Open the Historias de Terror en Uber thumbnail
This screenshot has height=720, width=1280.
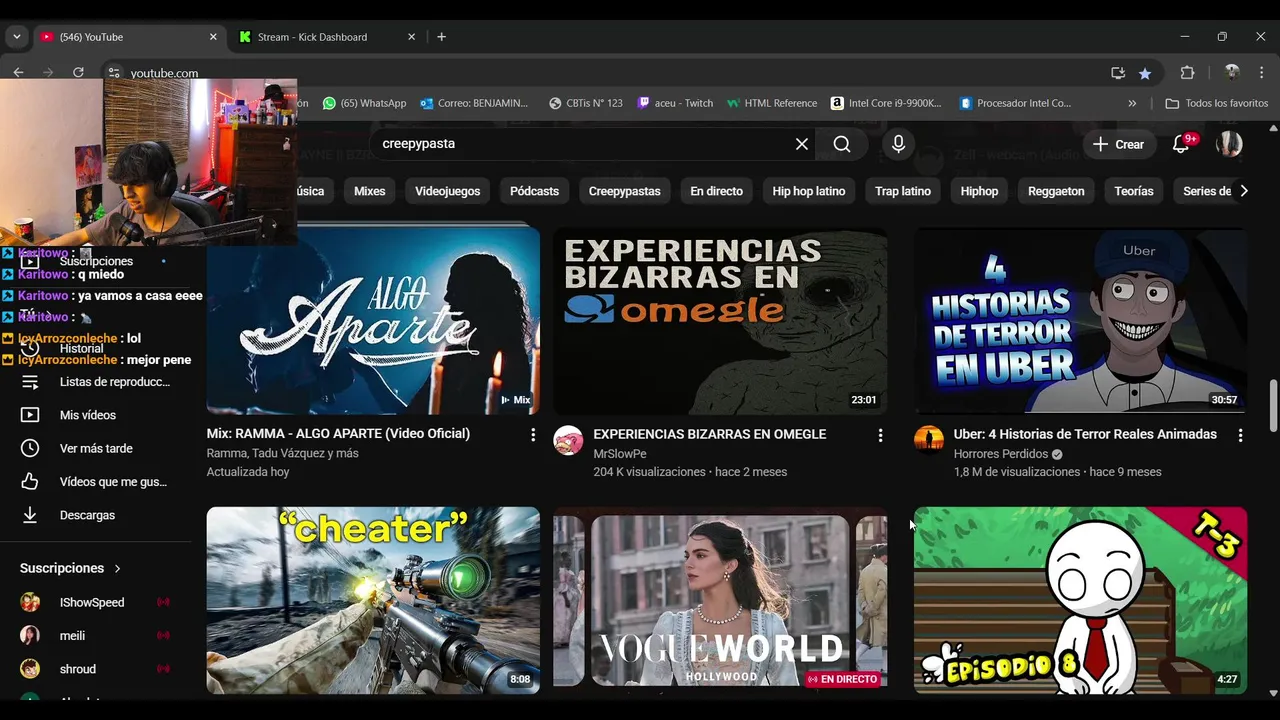coord(1080,321)
